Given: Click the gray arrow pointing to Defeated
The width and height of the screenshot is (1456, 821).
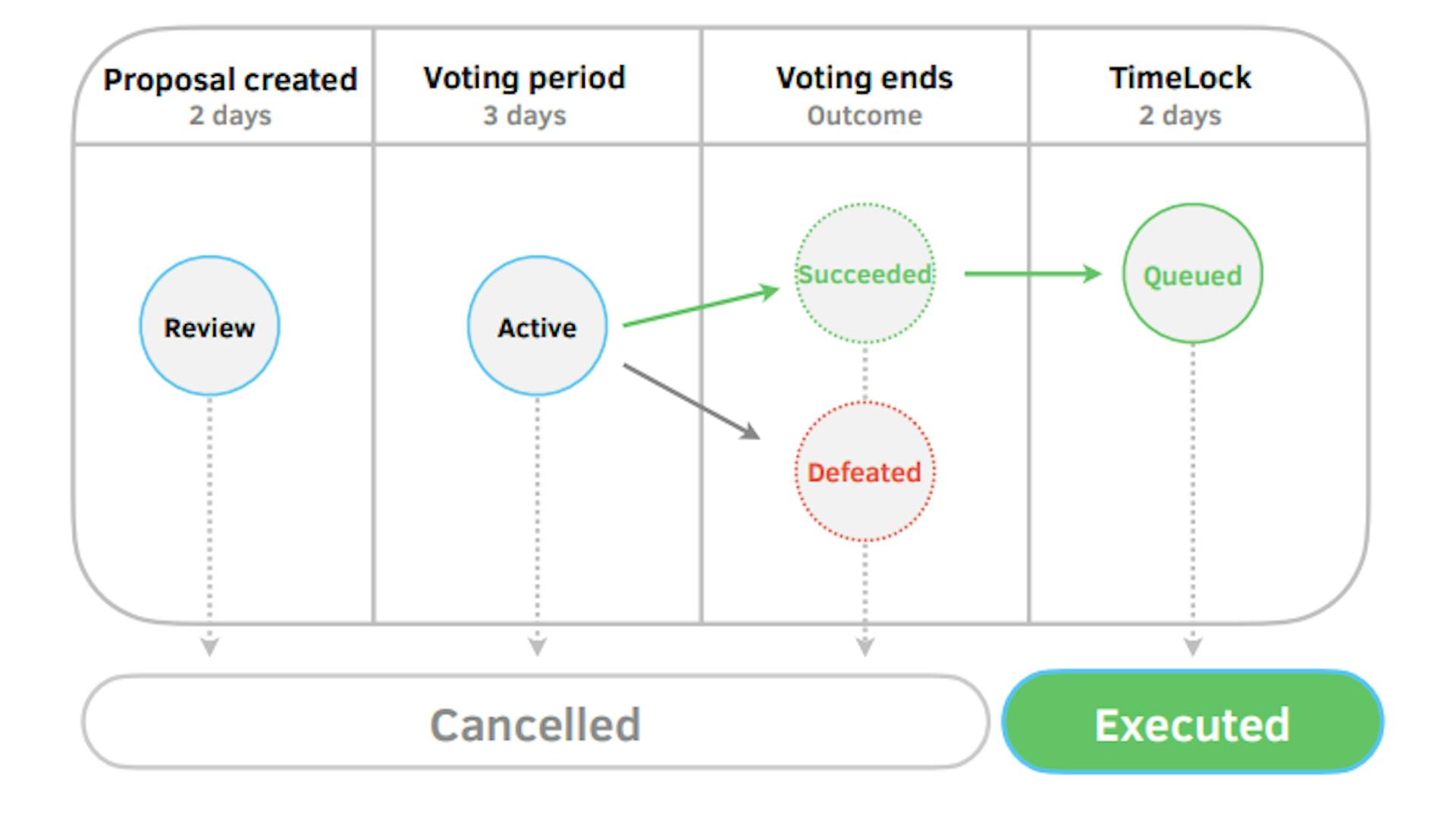Looking at the screenshot, I should point(691,401).
